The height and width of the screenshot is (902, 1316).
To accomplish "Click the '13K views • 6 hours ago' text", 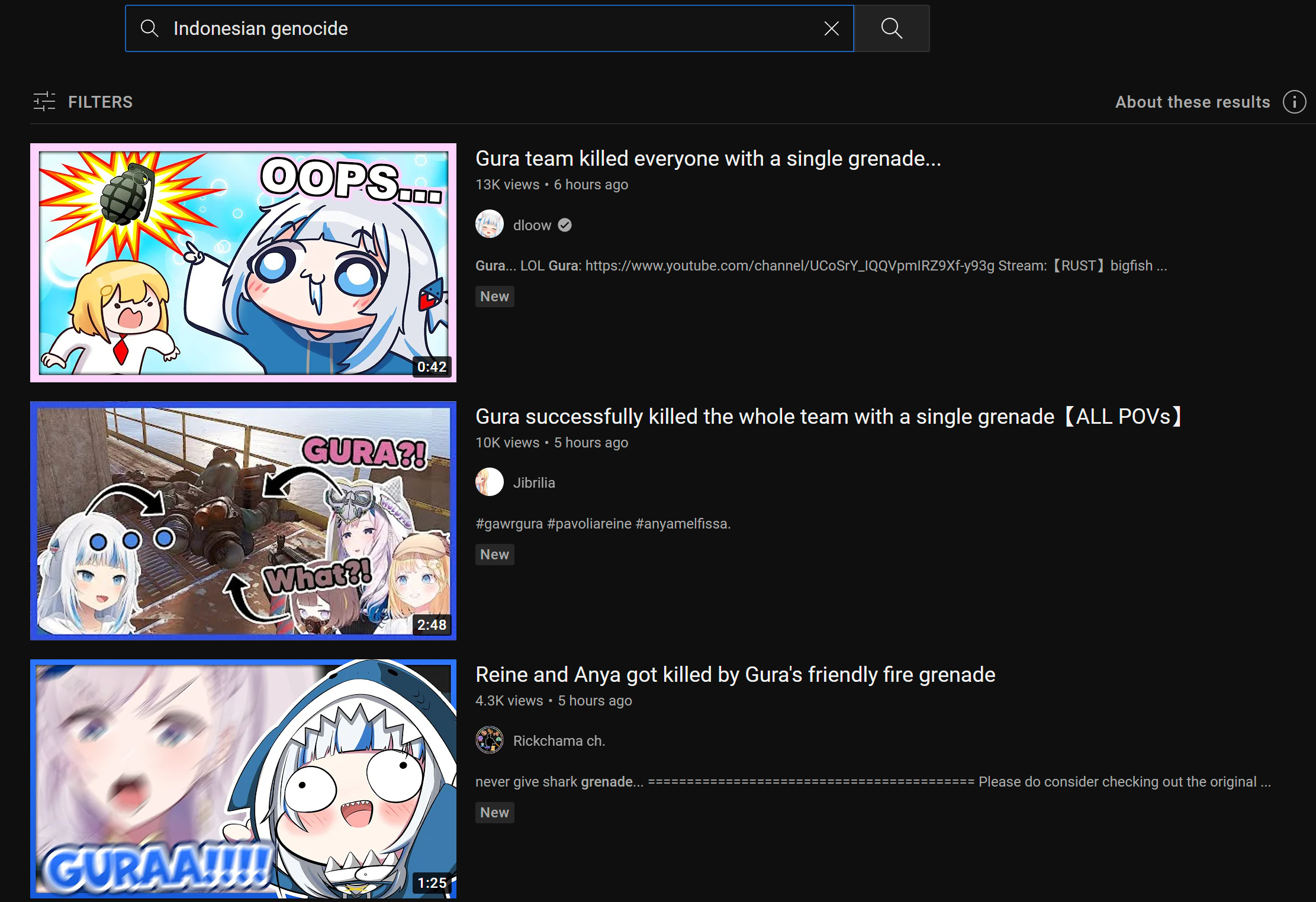I will 552,185.
